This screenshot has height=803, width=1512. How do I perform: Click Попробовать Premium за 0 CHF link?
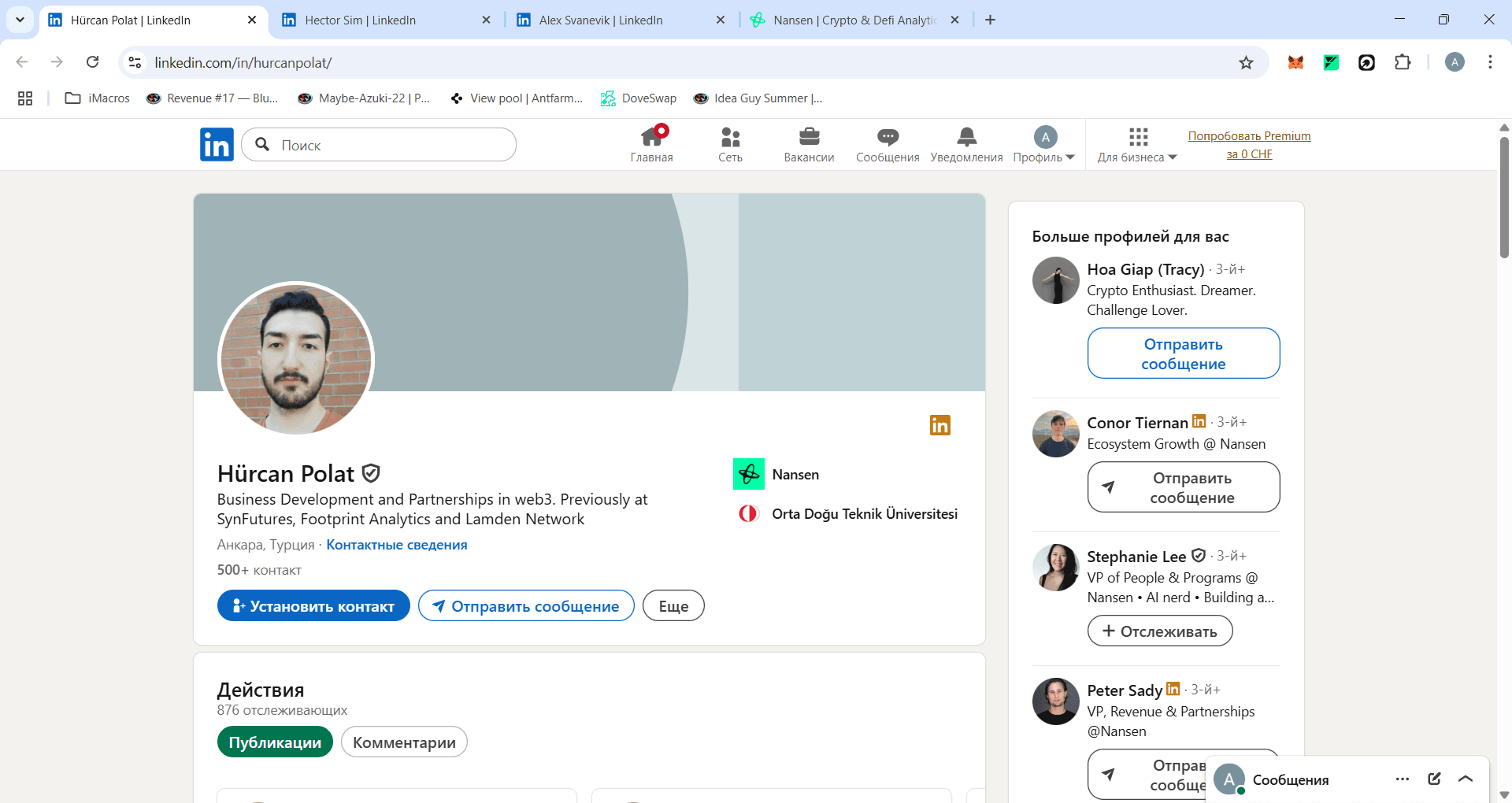(x=1249, y=145)
